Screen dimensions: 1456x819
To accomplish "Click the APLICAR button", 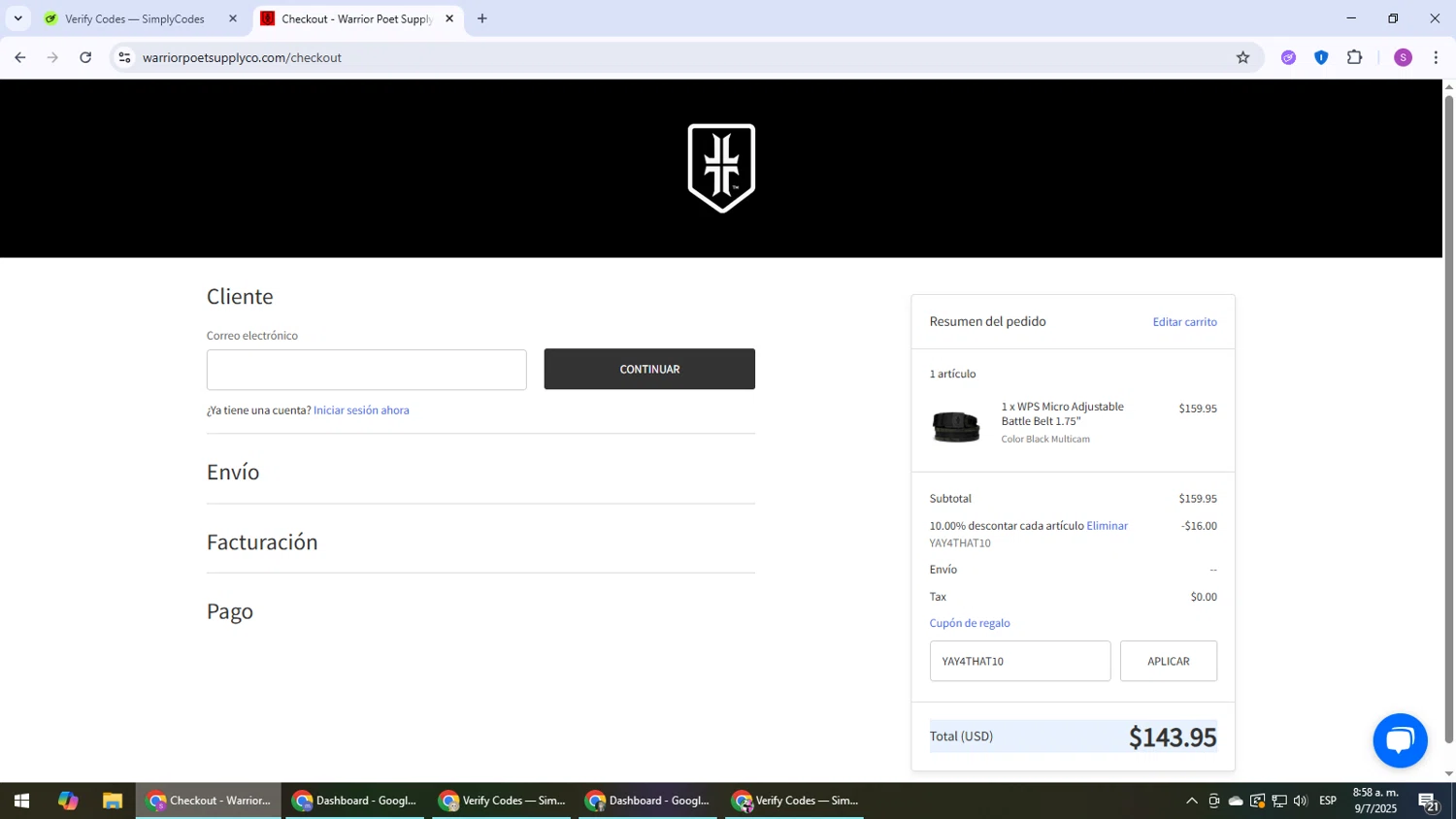I will [x=1169, y=661].
